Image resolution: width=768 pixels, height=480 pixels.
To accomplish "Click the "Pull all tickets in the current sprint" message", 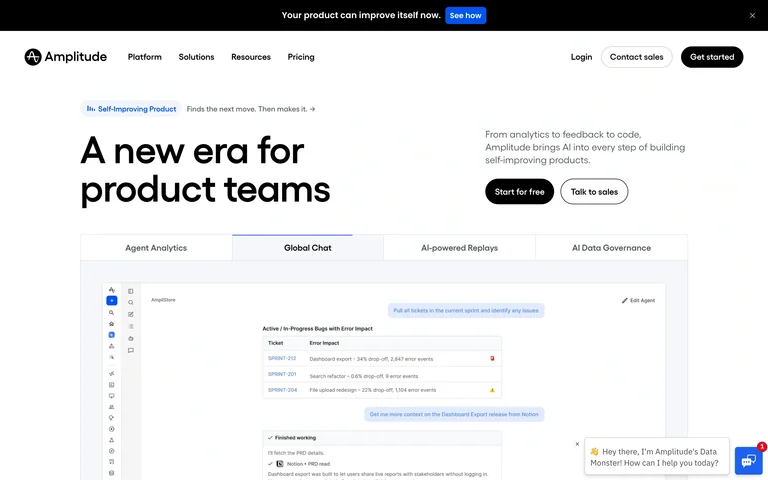I will pyautogui.click(x=466, y=311).
